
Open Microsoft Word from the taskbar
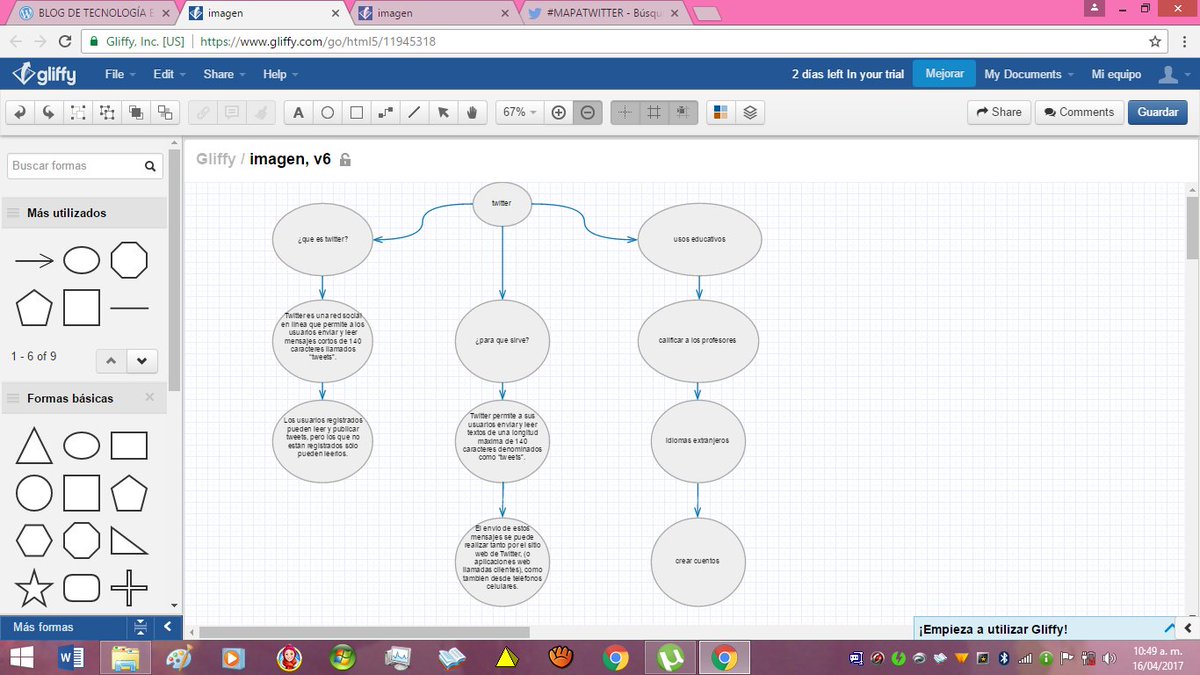(x=73, y=657)
